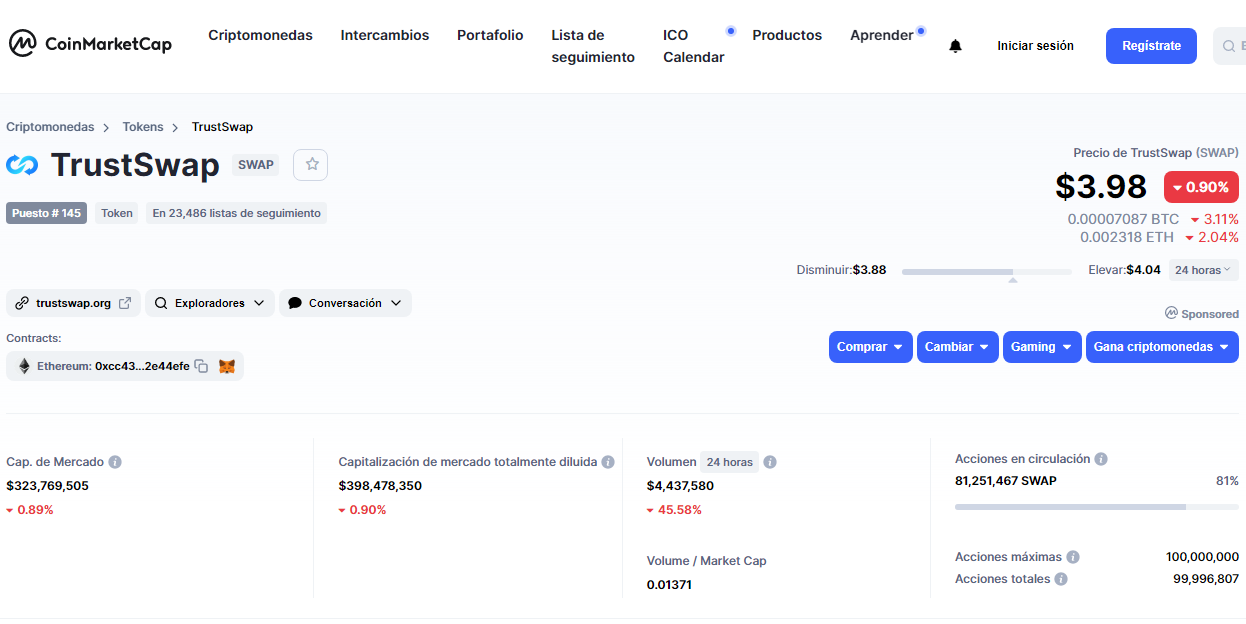Image resolution: width=1246 pixels, height=624 pixels.
Task: Go to Portafolio
Action: coord(490,35)
